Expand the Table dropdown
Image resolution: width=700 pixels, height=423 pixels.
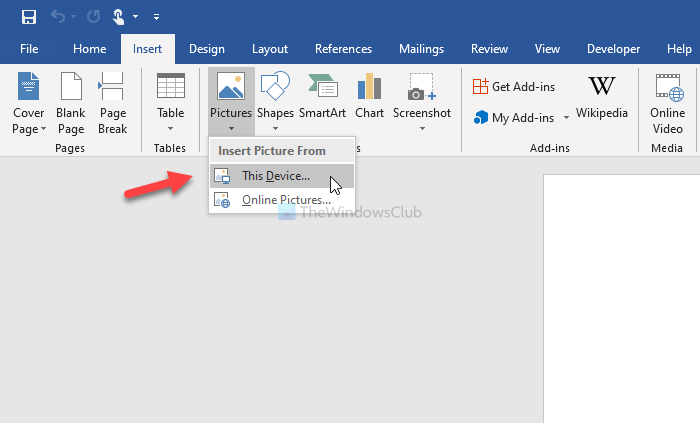point(171,127)
